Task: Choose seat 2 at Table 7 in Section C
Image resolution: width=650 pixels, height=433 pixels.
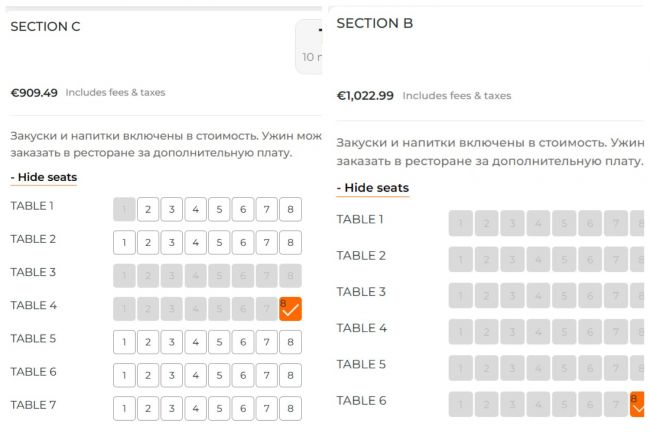Action: [148, 408]
